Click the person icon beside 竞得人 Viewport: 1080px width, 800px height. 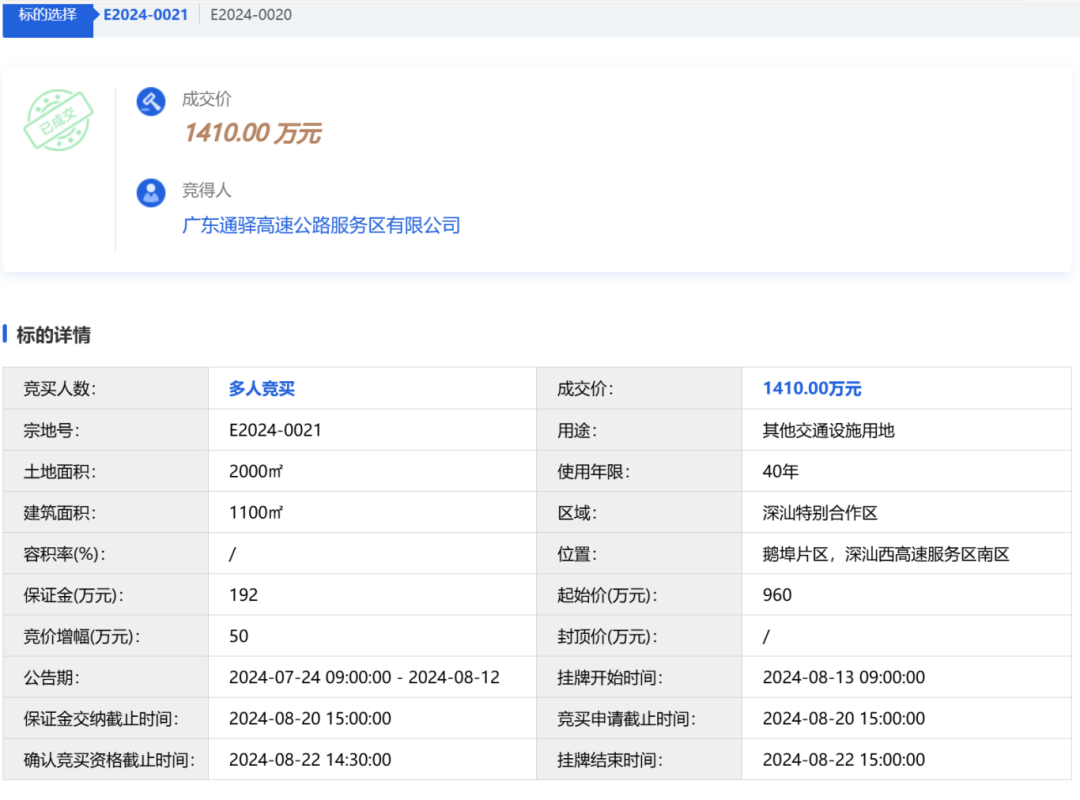(151, 193)
